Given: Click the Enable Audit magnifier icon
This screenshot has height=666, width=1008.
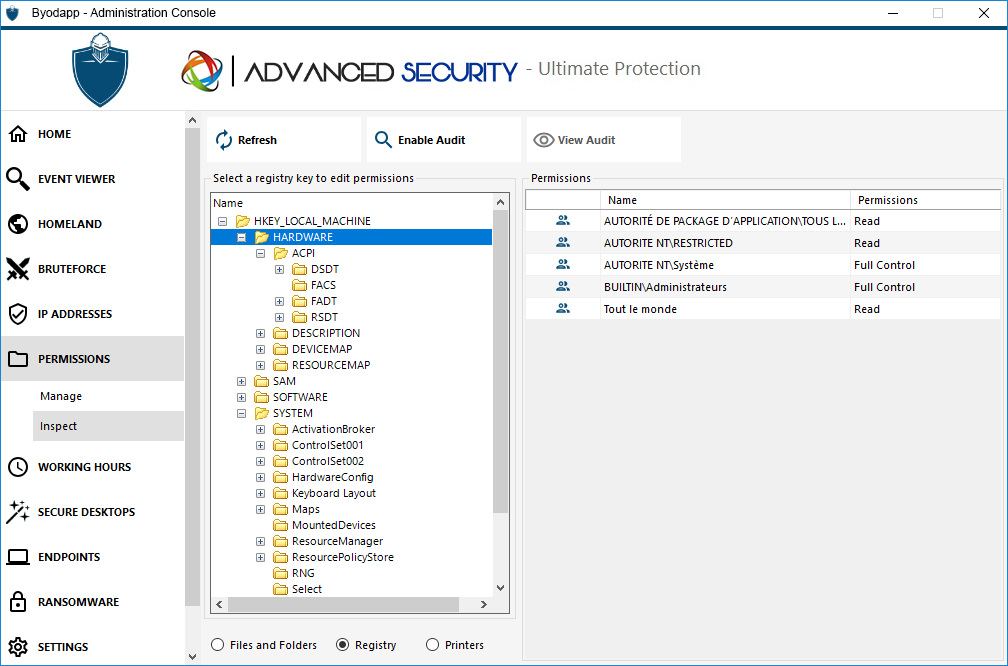Looking at the screenshot, I should (x=383, y=140).
